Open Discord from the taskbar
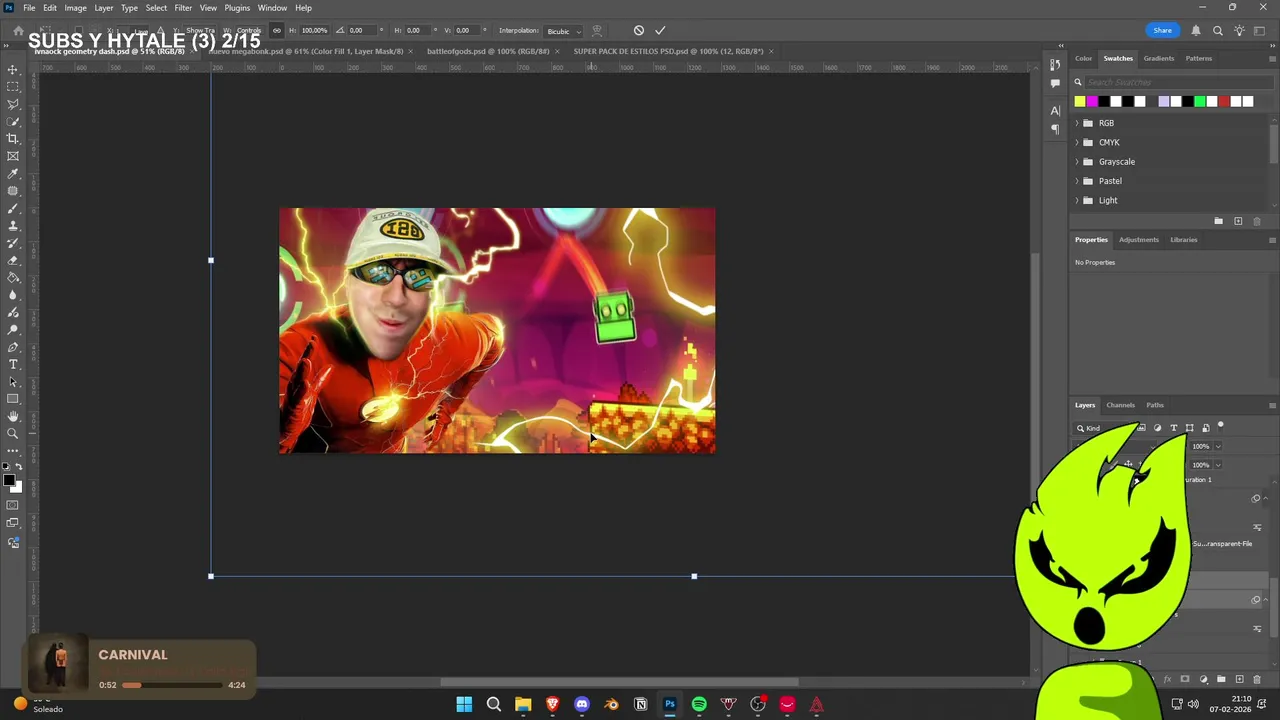Image resolution: width=1280 pixels, height=720 pixels. tap(582, 705)
